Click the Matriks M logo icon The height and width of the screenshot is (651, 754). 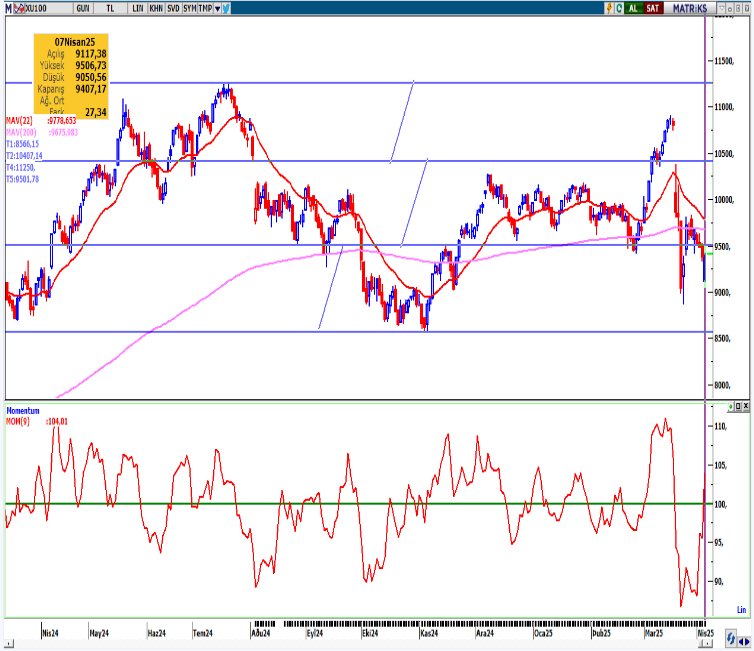pyautogui.click(x=8, y=8)
